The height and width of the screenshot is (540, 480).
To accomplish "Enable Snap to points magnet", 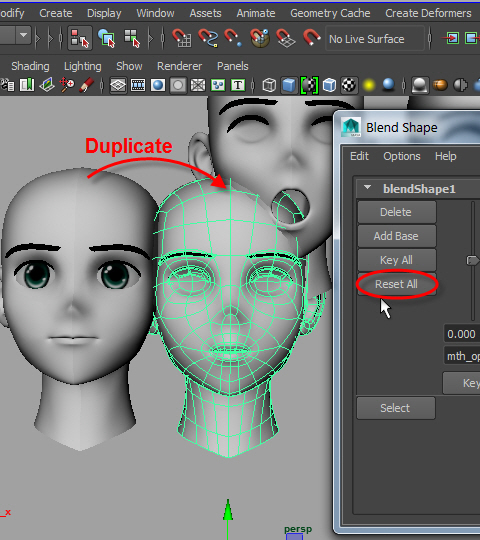I will [x=233, y=38].
